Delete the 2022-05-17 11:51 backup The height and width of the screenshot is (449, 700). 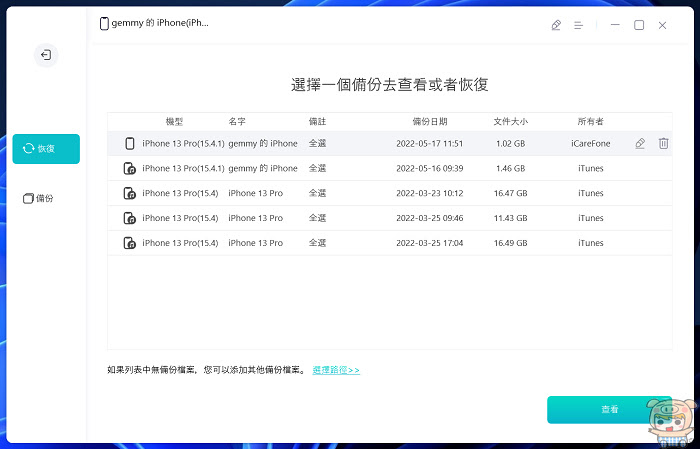point(663,143)
